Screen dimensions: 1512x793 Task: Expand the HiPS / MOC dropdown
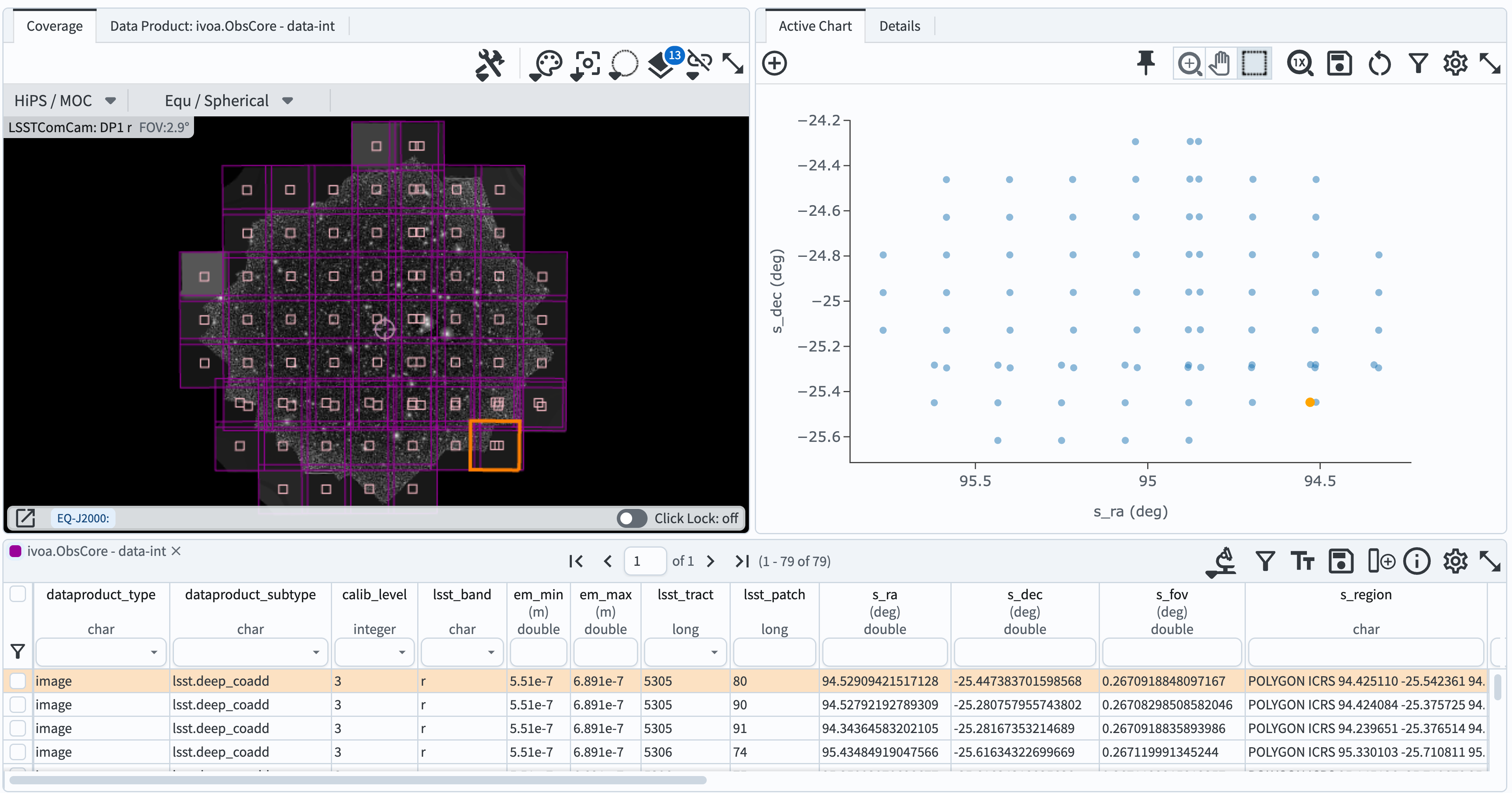pos(65,101)
